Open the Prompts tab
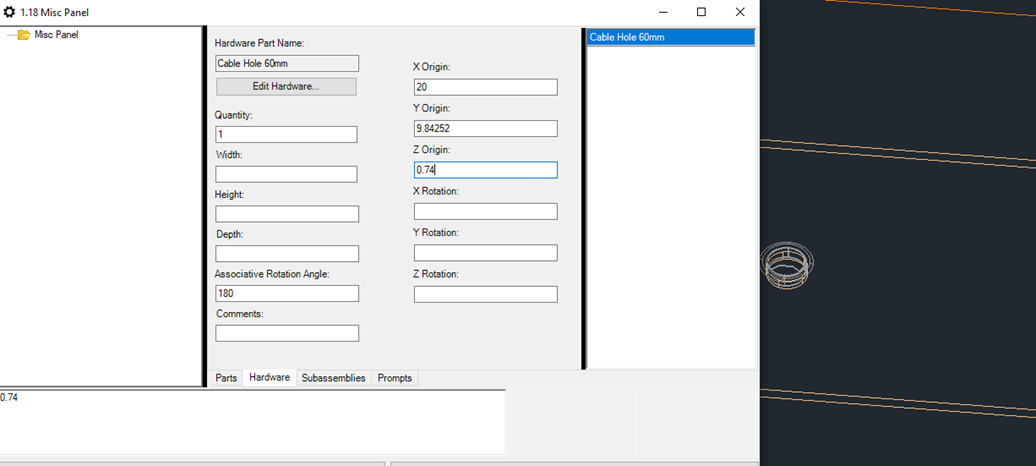 tap(394, 378)
